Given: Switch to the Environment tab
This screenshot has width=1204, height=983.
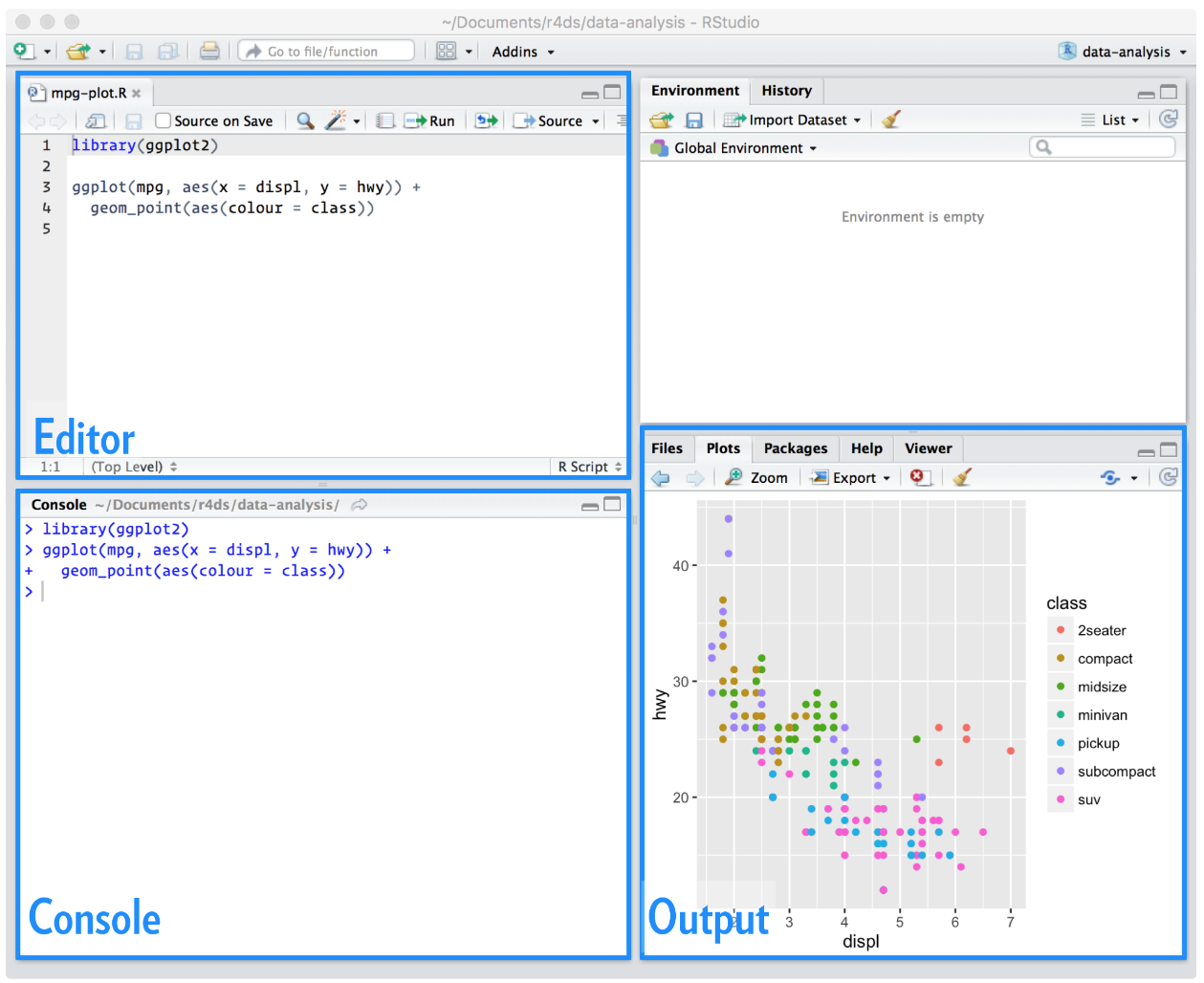Looking at the screenshot, I should tap(695, 91).
